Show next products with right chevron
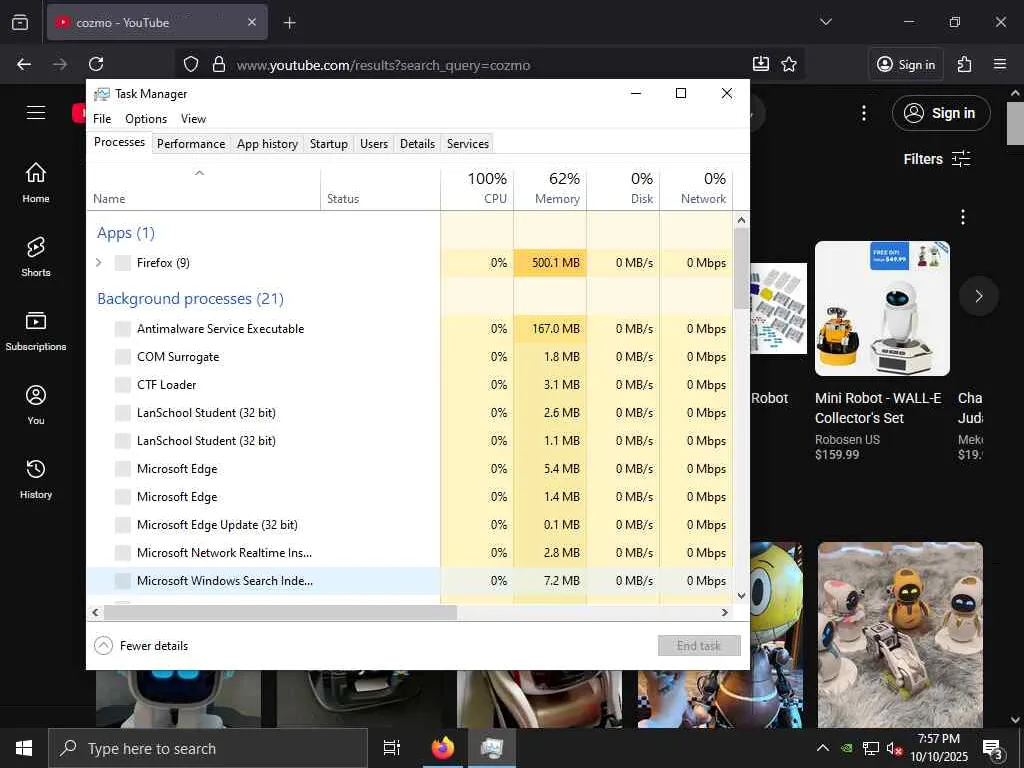 tap(978, 296)
